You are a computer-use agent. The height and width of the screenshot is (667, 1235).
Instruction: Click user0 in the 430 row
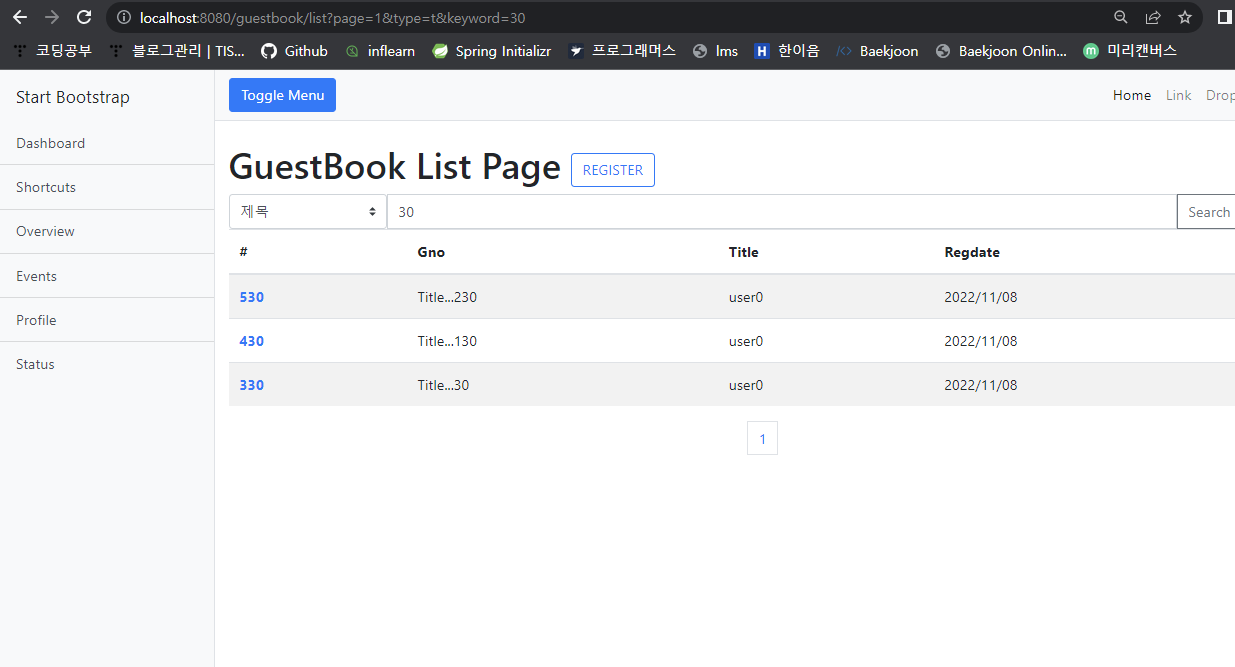point(746,341)
